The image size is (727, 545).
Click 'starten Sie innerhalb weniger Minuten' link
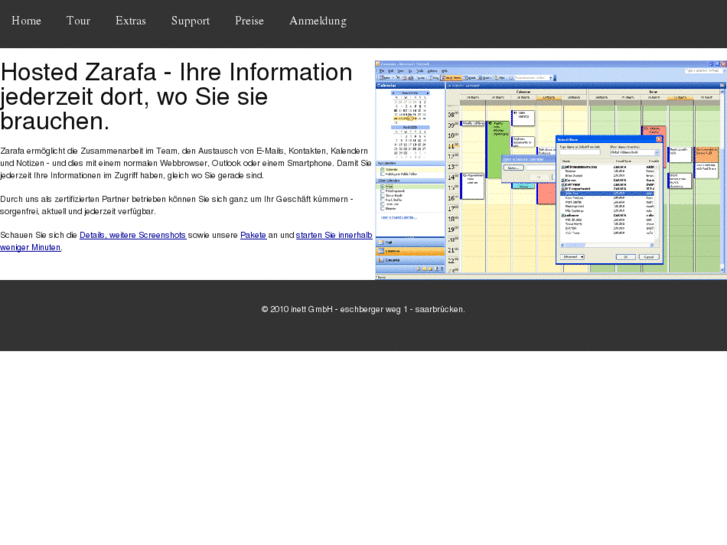coord(334,235)
